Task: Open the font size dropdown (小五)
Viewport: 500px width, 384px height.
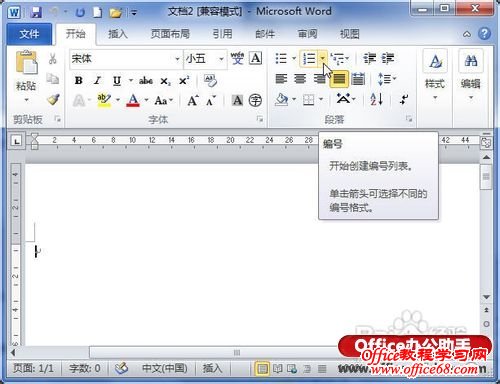Action: (x=221, y=59)
